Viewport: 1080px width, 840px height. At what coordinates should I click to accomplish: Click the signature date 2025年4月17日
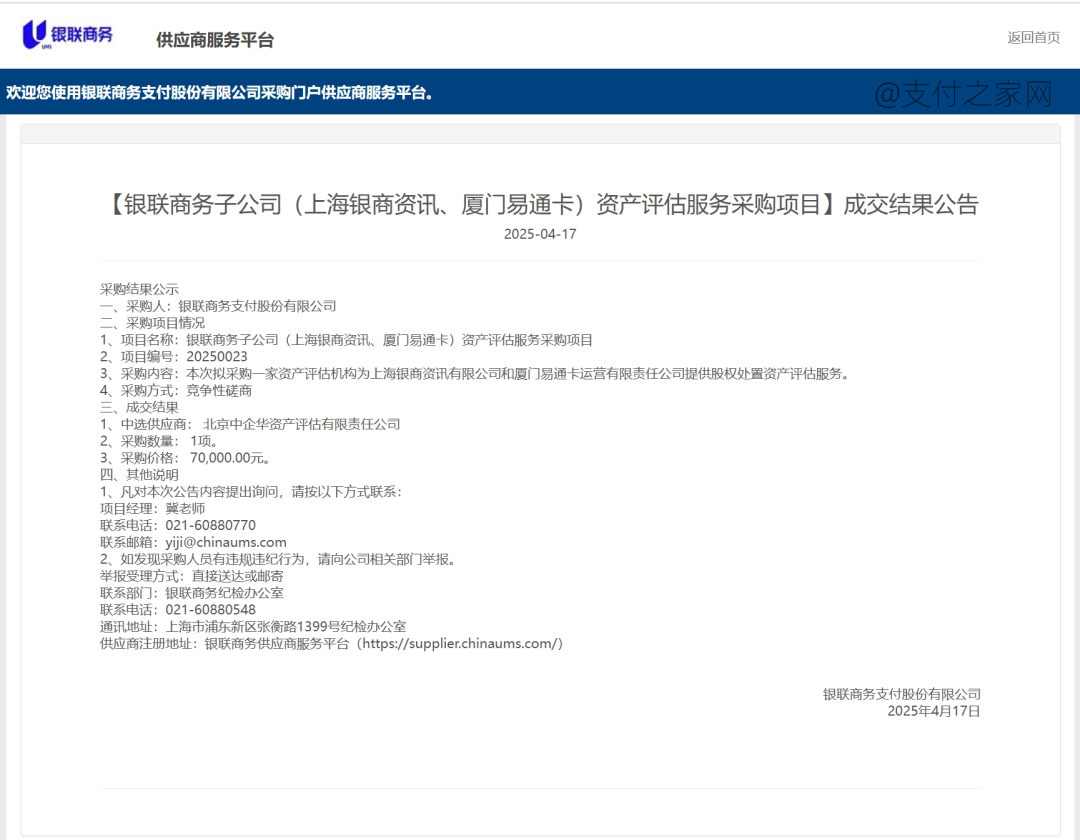[933, 711]
